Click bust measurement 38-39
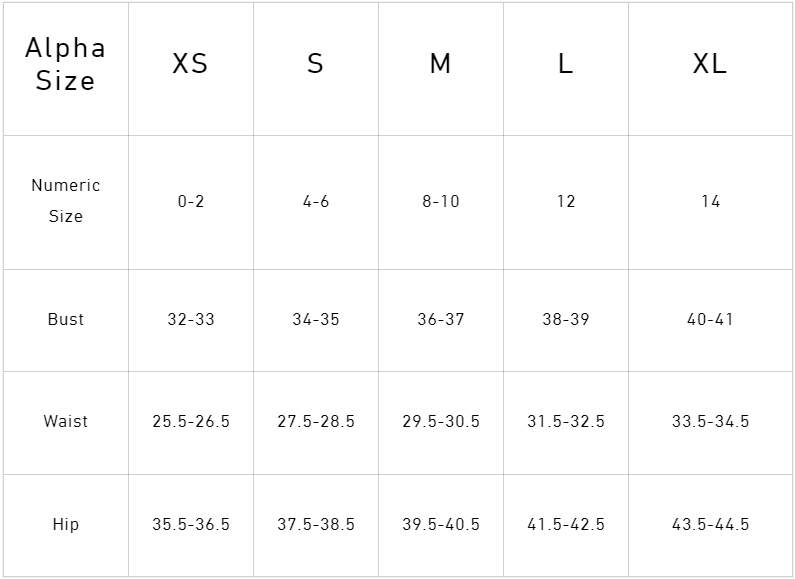 566,320
